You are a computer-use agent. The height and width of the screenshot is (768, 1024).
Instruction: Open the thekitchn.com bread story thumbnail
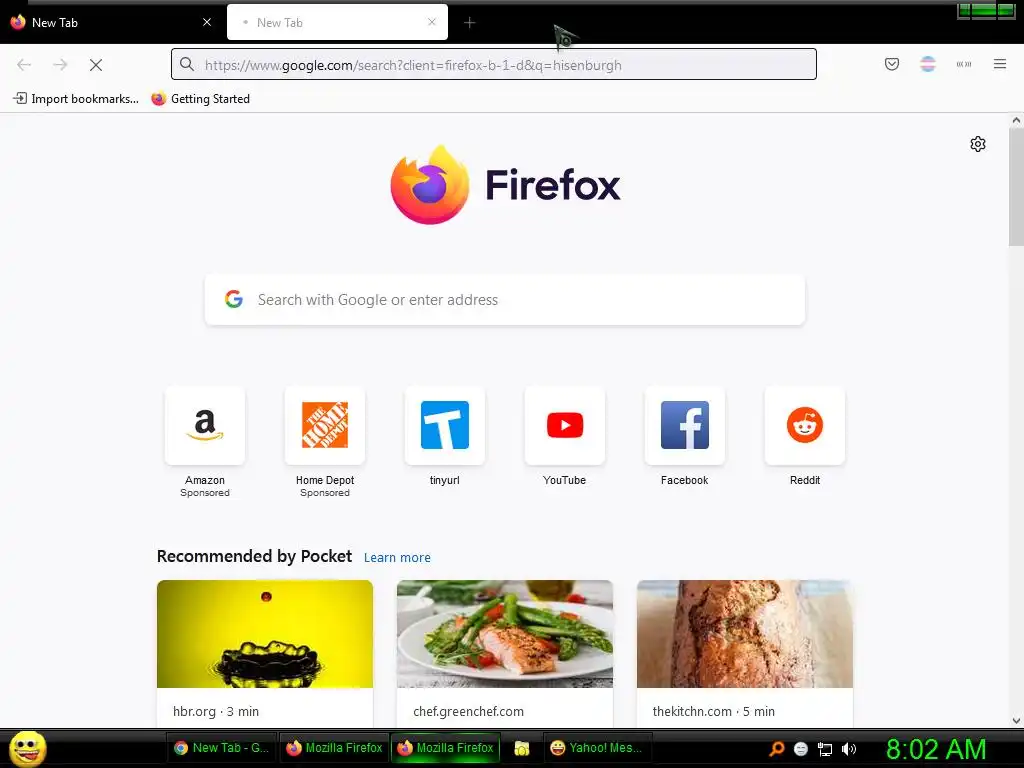744,633
